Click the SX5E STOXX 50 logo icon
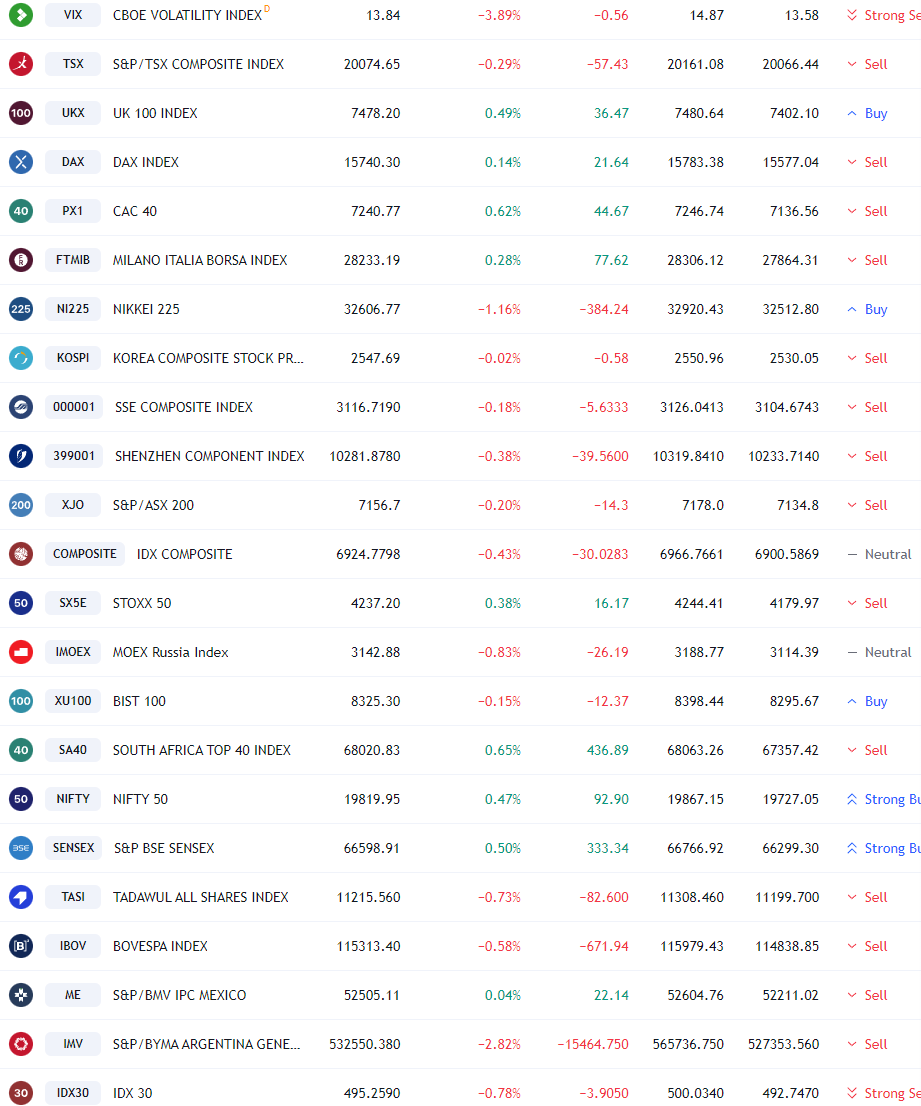Viewport: 921px width, 1106px height. (x=21, y=603)
